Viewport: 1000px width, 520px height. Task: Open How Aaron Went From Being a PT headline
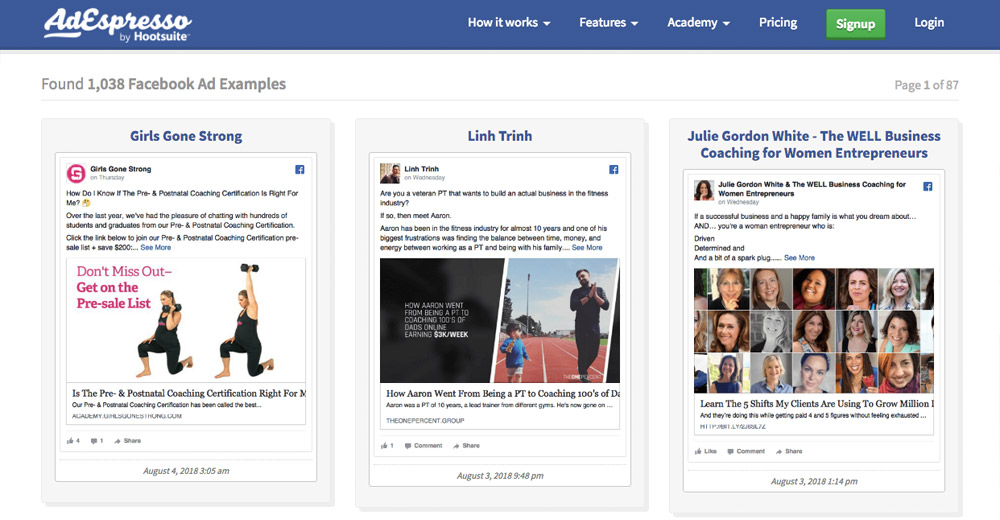tap(503, 394)
